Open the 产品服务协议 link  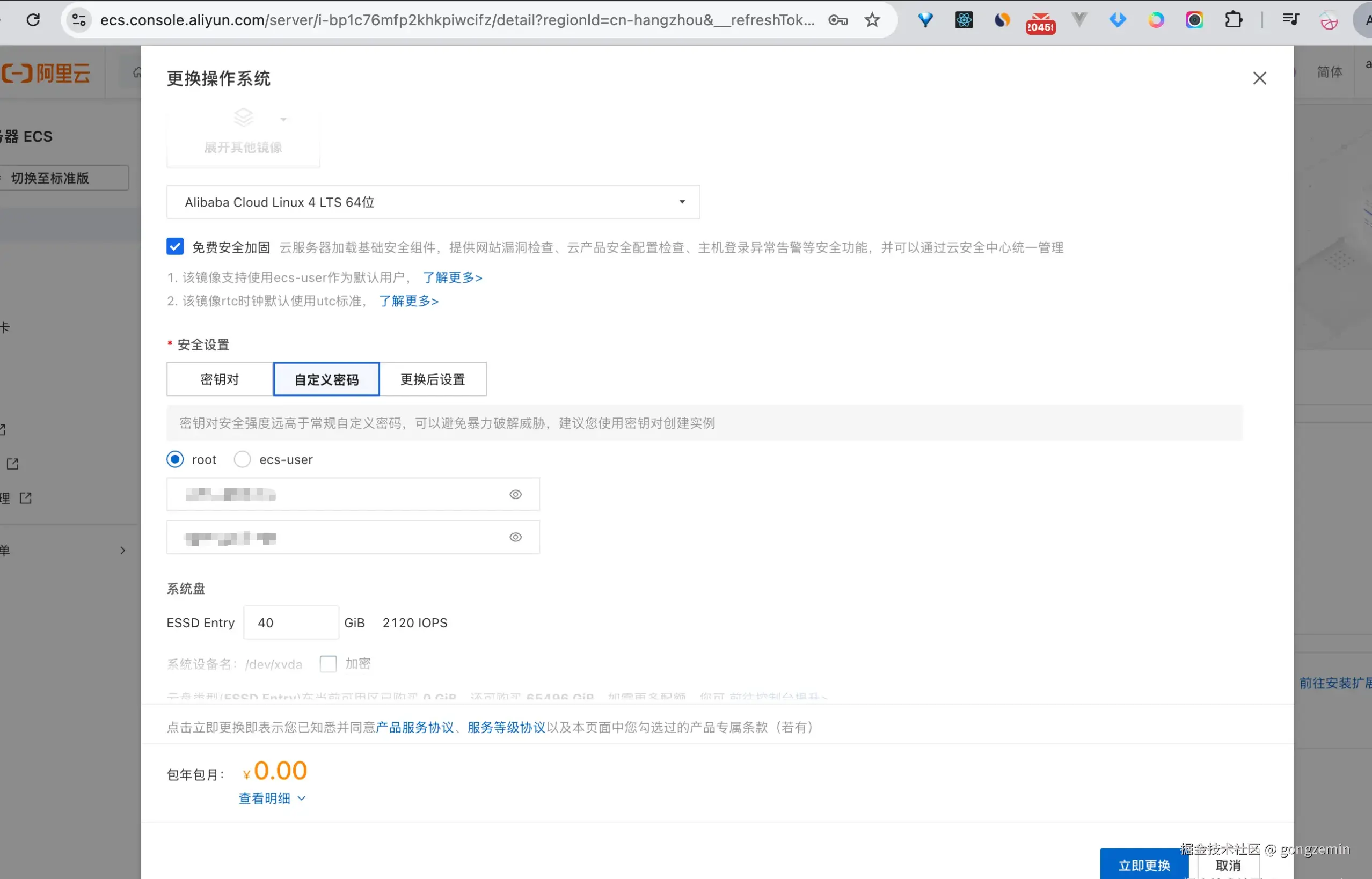click(414, 727)
